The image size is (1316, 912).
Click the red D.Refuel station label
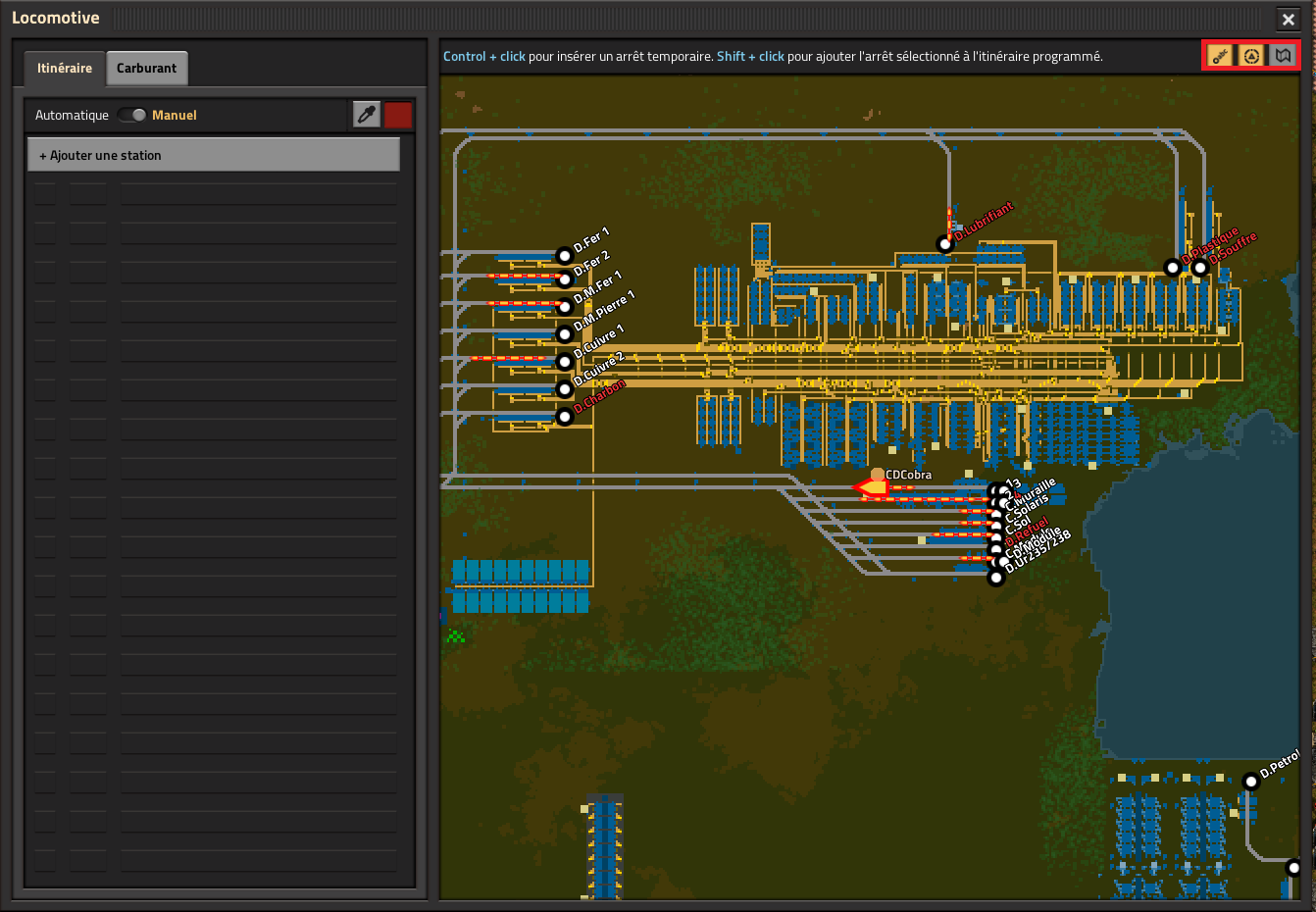click(1027, 532)
